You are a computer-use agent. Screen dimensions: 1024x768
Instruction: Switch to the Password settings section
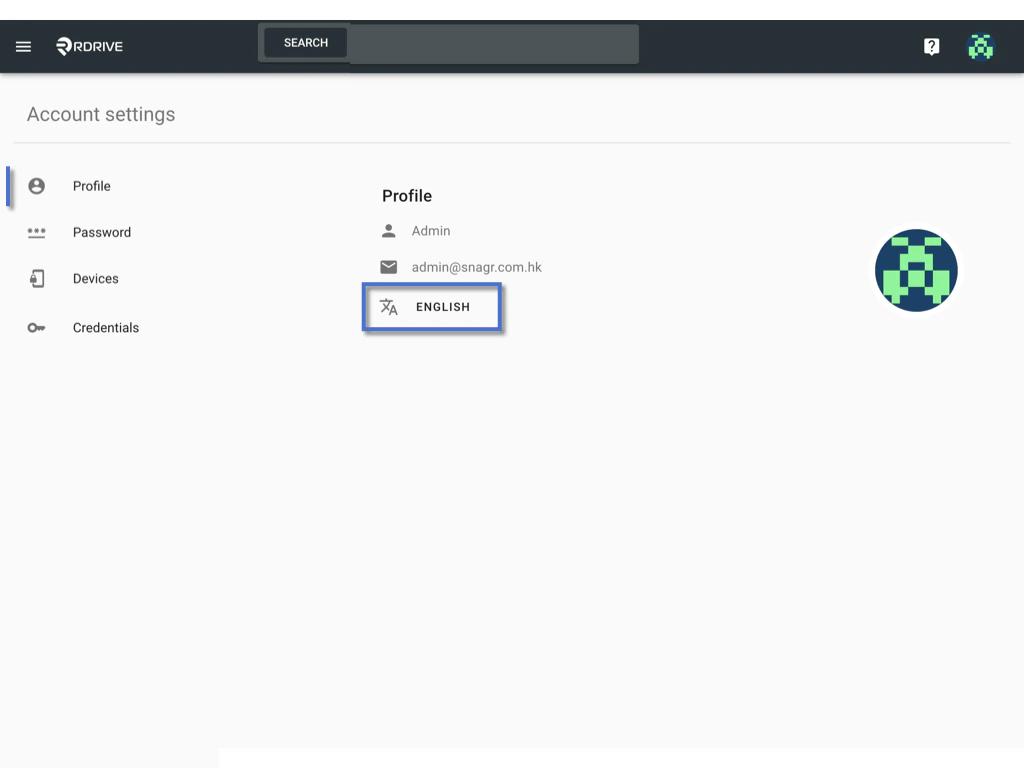tap(101, 232)
